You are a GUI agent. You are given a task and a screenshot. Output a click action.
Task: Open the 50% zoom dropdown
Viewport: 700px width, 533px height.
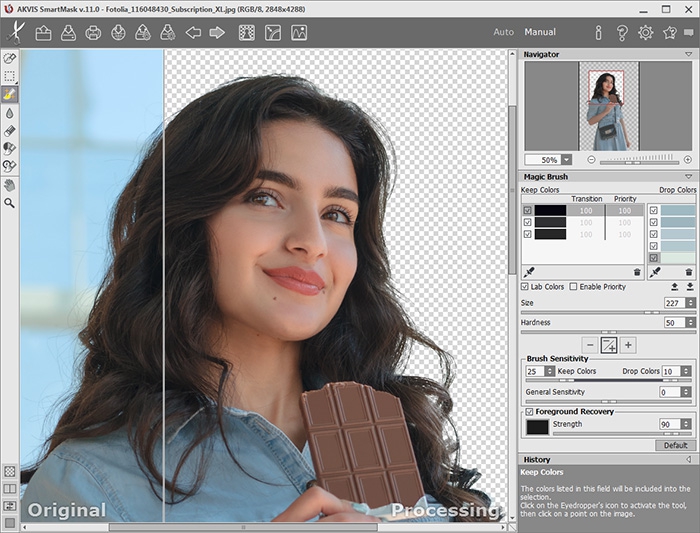pos(567,159)
